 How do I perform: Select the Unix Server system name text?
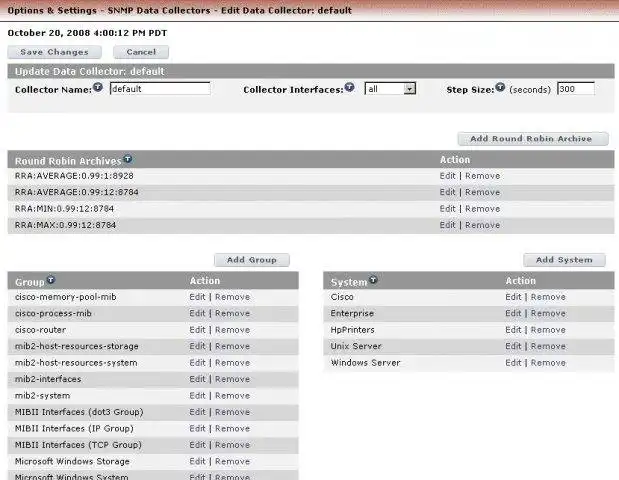356,346
